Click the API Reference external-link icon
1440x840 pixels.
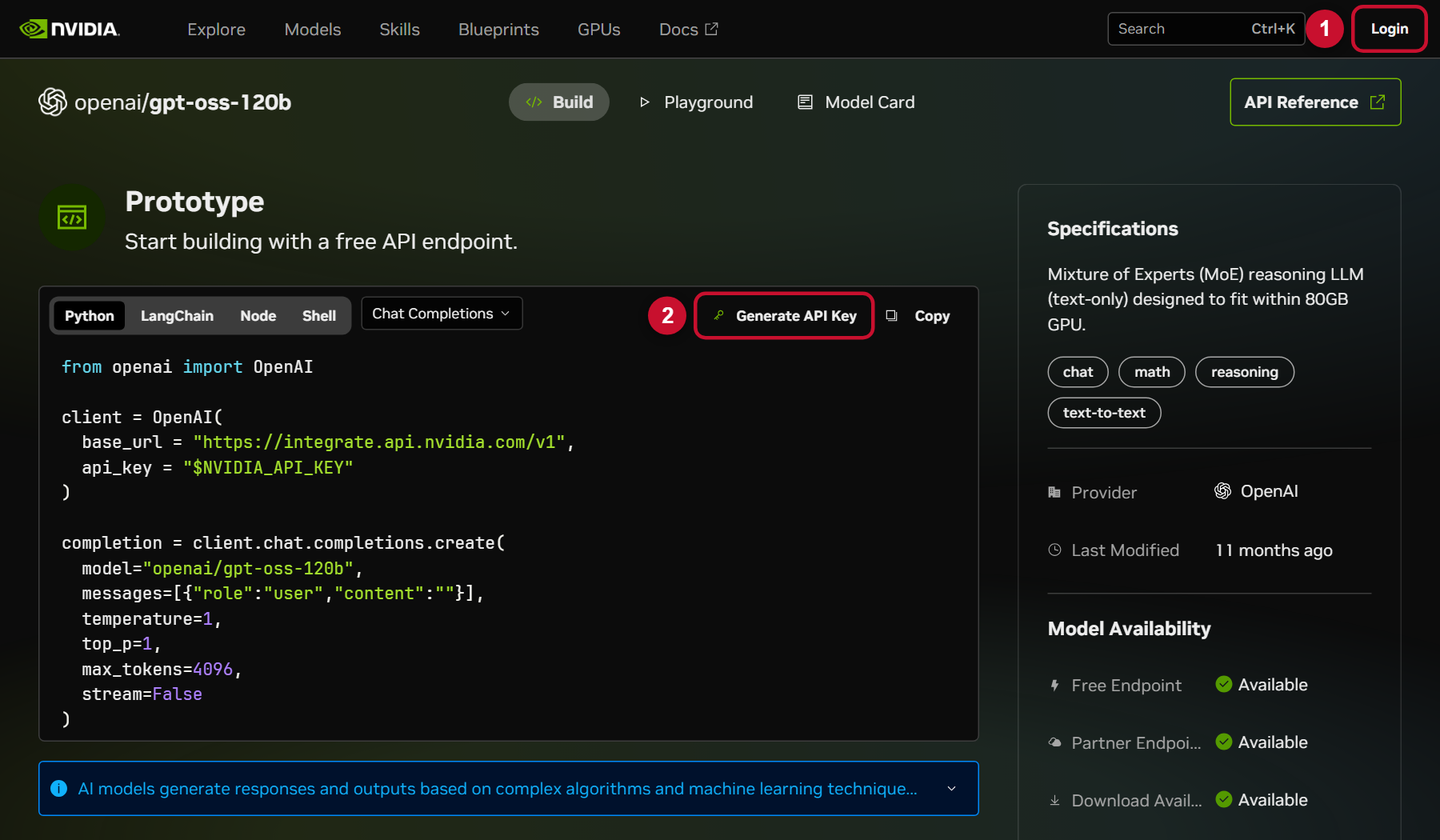click(x=1378, y=102)
